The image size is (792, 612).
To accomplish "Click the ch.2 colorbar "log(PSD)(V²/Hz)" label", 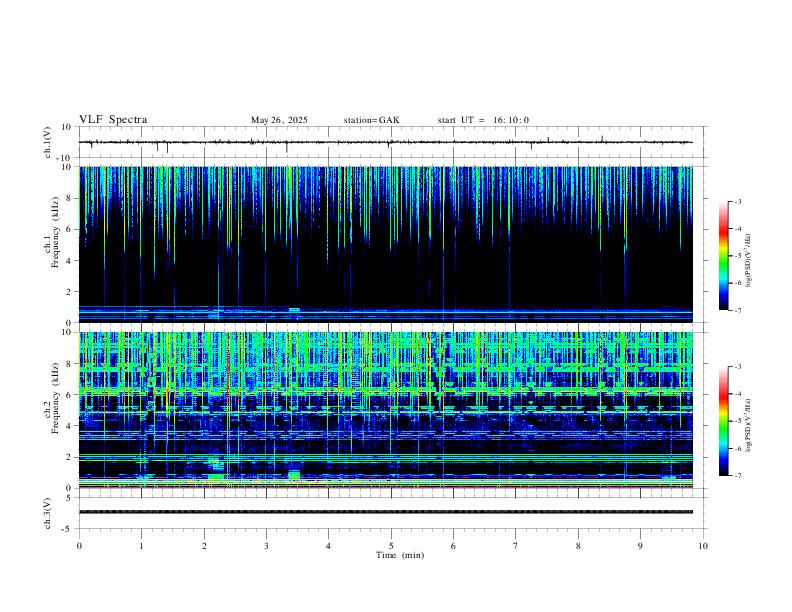I will point(748,425).
